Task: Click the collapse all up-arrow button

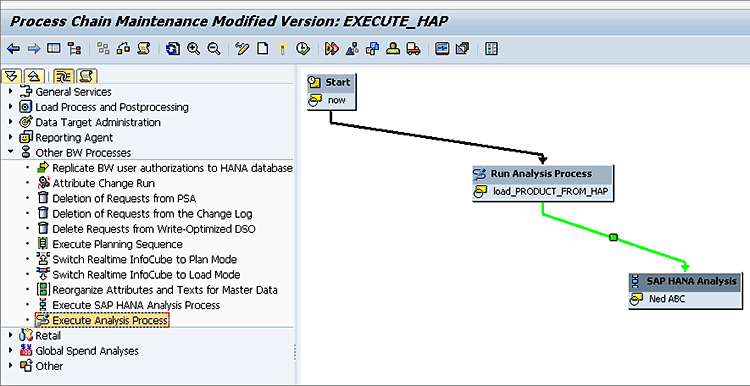Action: tap(33, 76)
